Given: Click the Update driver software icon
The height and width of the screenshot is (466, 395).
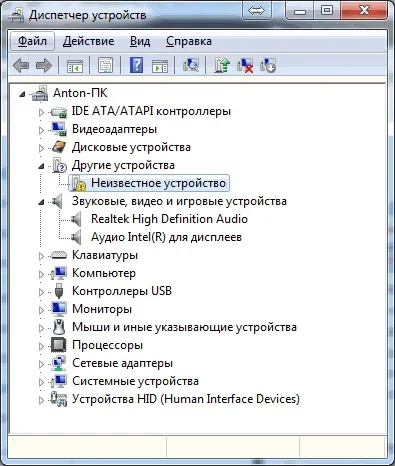Looking at the screenshot, I should click(222, 65).
